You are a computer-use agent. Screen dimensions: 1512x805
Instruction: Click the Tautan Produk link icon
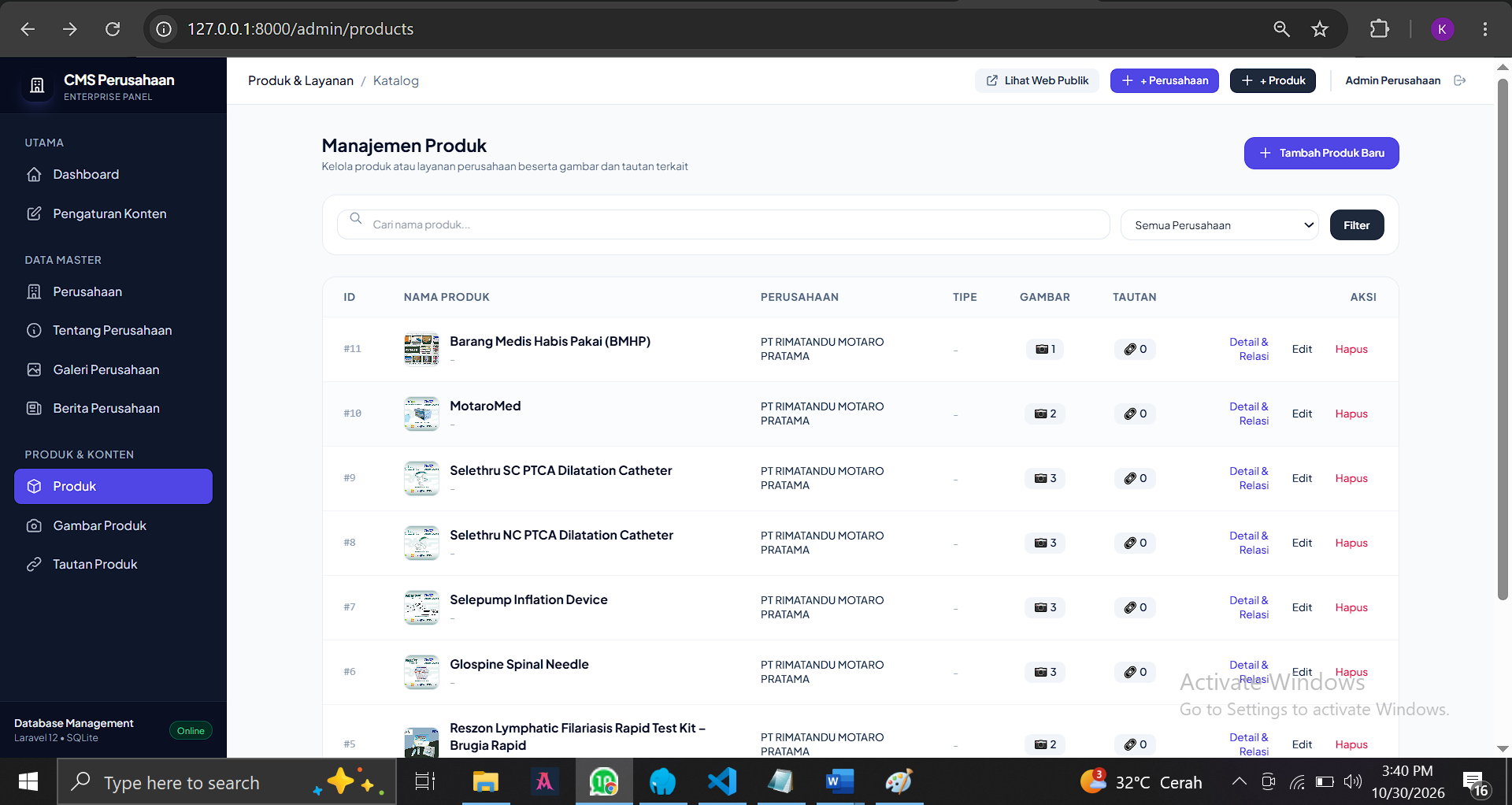[x=34, y=564]
